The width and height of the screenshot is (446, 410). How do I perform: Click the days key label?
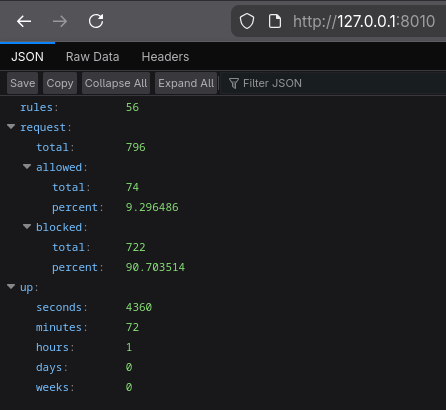[x=49, y=367]
